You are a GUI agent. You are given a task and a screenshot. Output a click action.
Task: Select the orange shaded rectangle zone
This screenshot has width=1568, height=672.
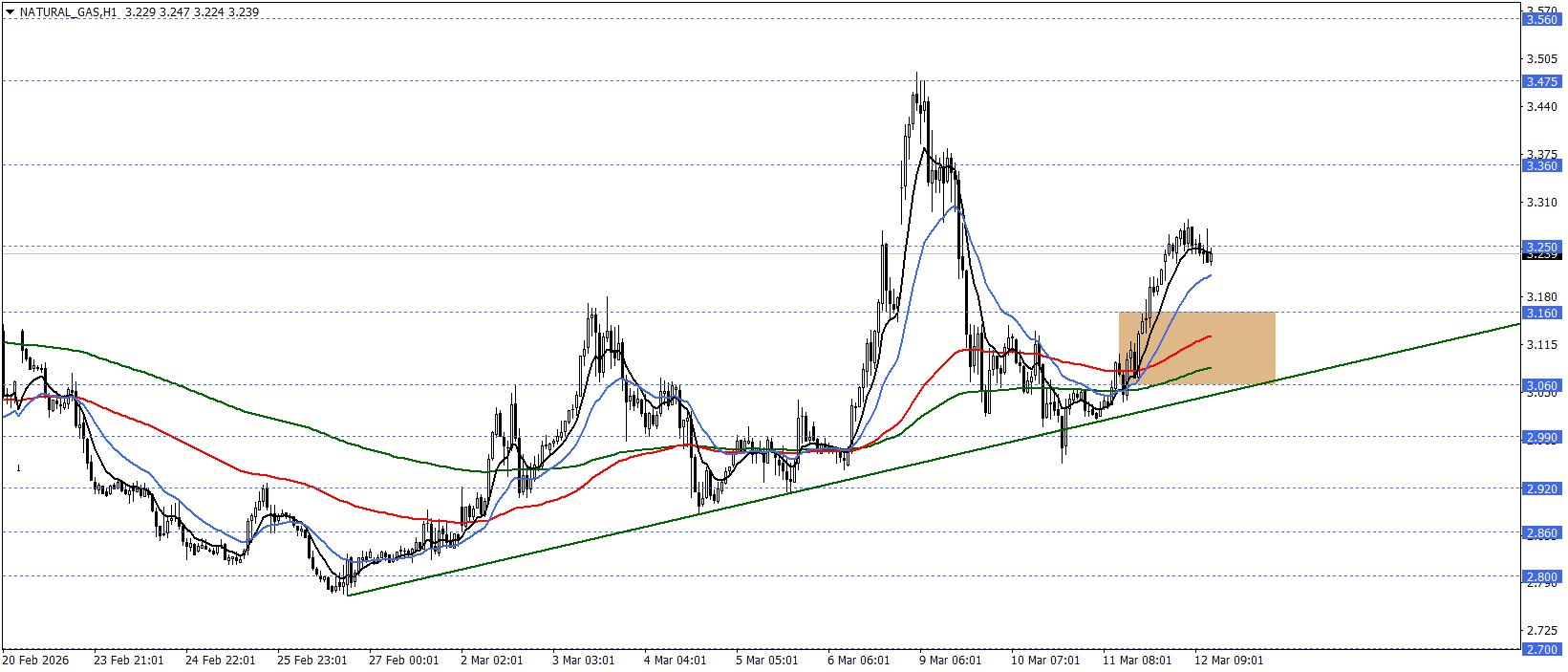click(x=1197, y=349)
